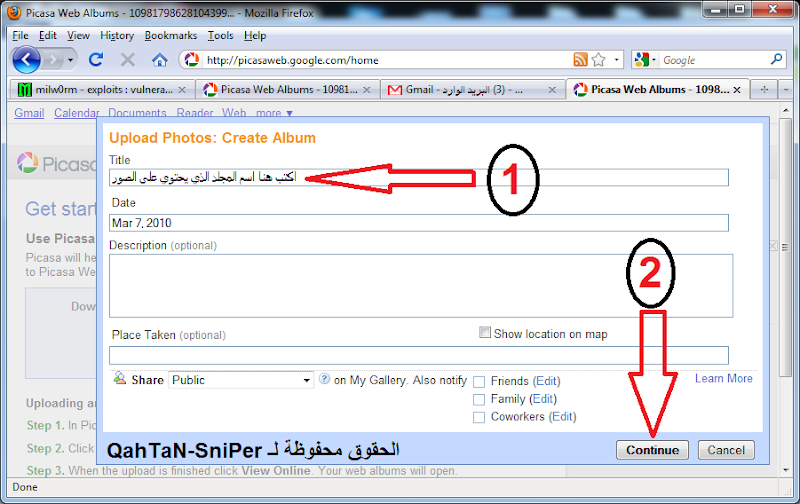Click the album Title text field
This screenshot has width=800, height=504.
point(418,178)
